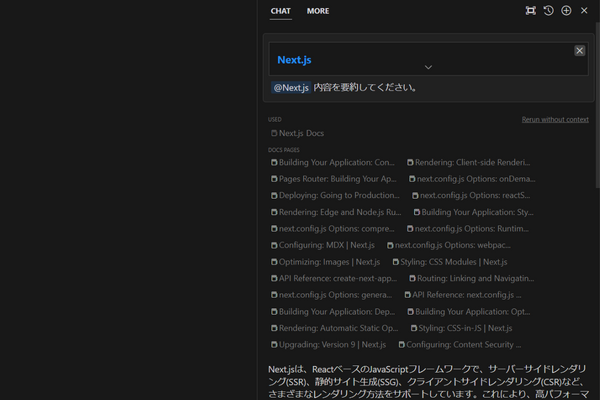Click the DOCS PAGES section label

[284, 150]
